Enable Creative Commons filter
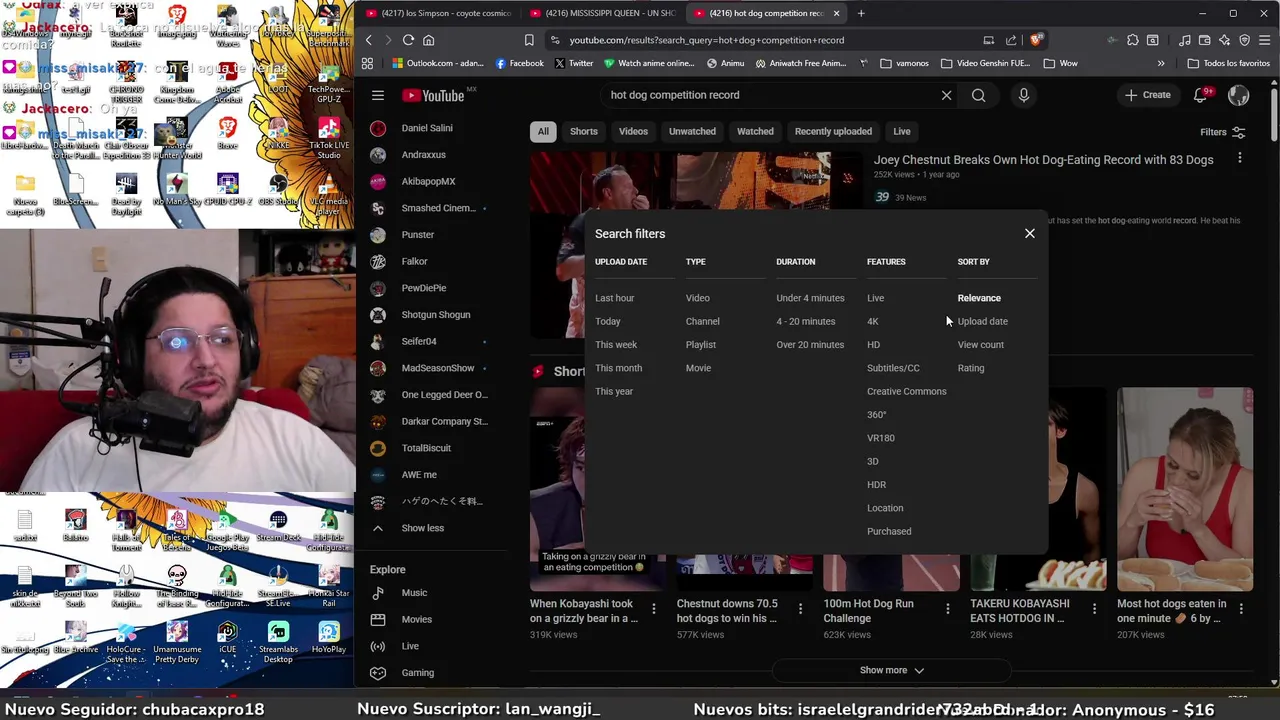Viewport: 1280px width, 720px height. coord(906,391)
